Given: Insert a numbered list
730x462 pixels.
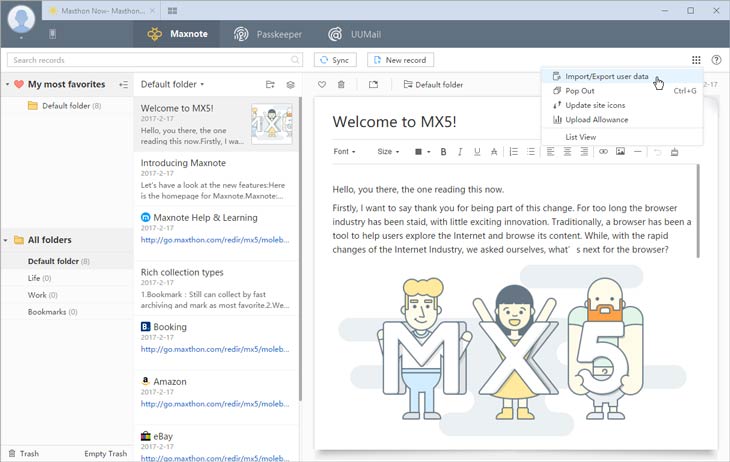Looking at the screenshot, I should [514, 151].
